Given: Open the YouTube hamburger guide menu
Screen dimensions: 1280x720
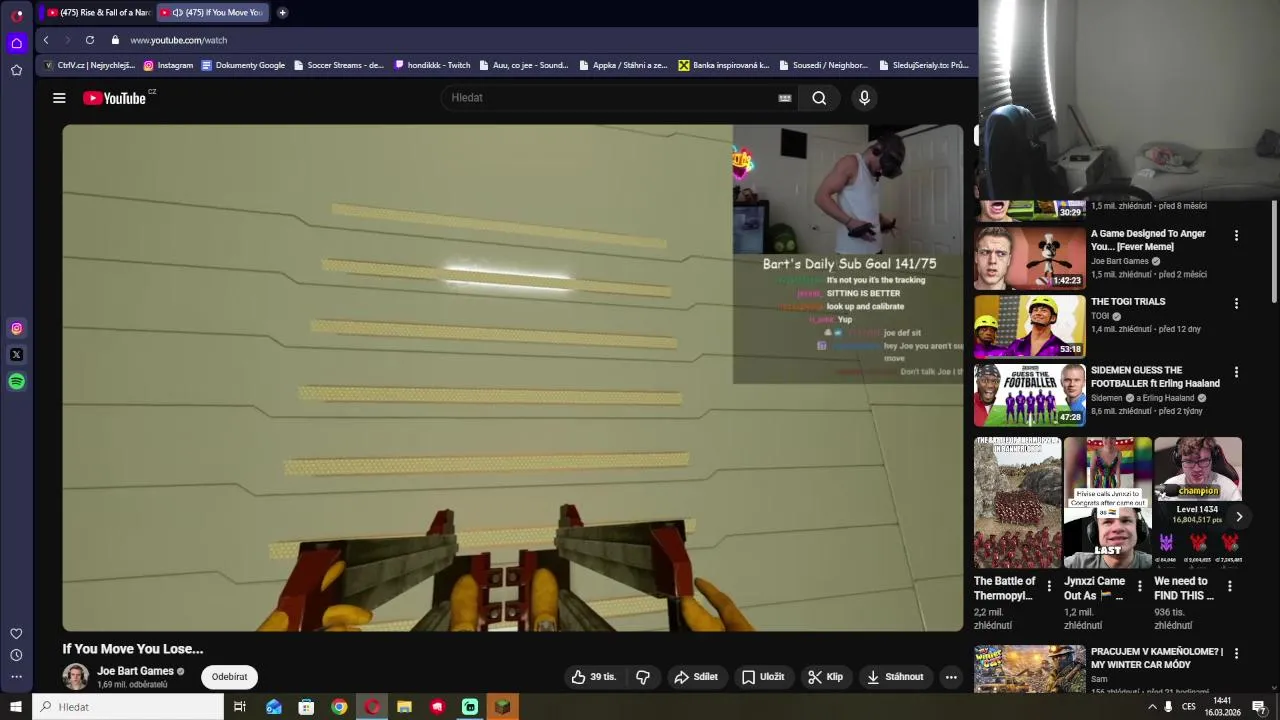Looking at the screenshot, I should [59, 98].
